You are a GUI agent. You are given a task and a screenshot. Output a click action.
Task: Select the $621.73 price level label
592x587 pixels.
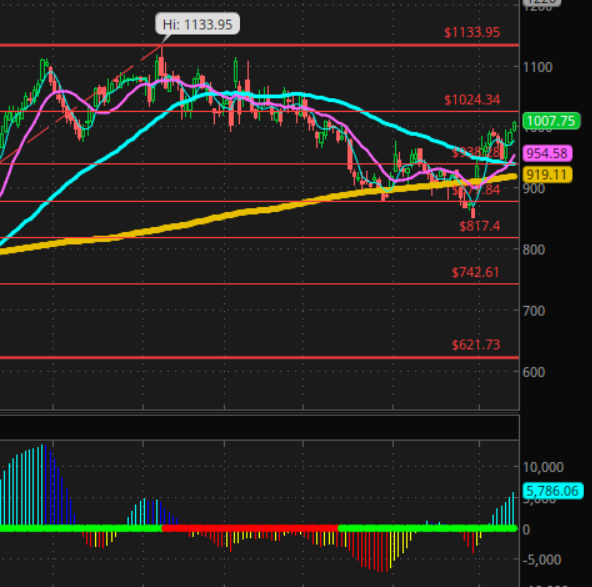click(x=476, y=345)
